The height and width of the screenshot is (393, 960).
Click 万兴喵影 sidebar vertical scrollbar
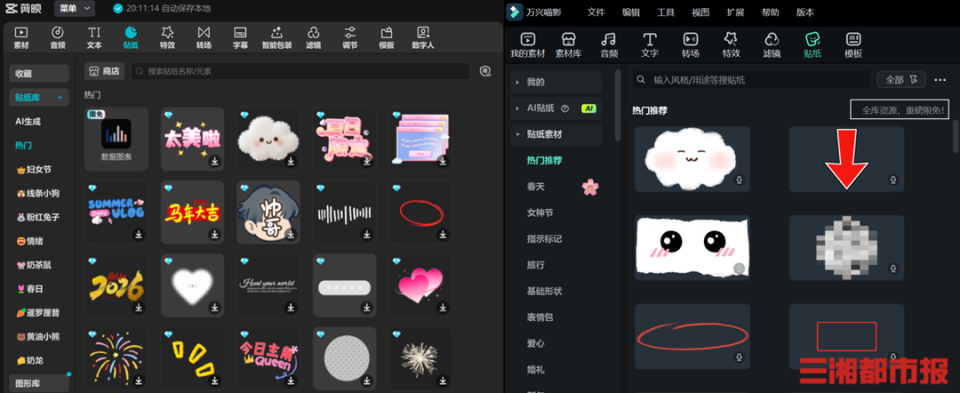618,105
